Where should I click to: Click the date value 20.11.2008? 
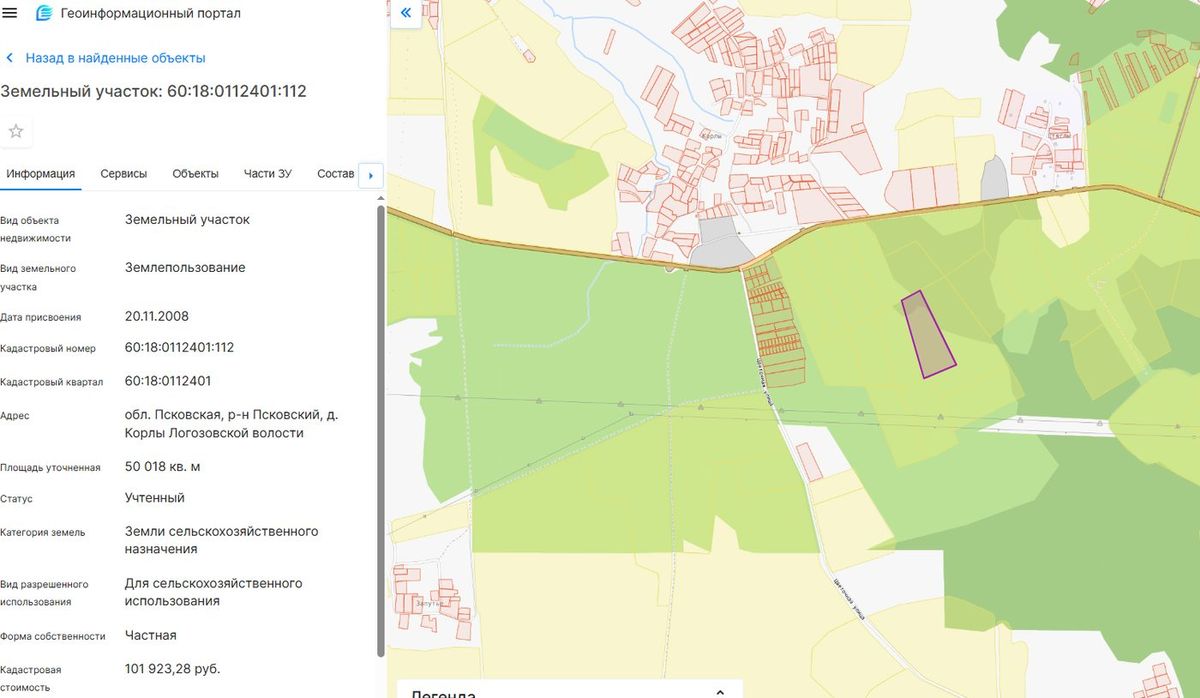tap(157, 316)
